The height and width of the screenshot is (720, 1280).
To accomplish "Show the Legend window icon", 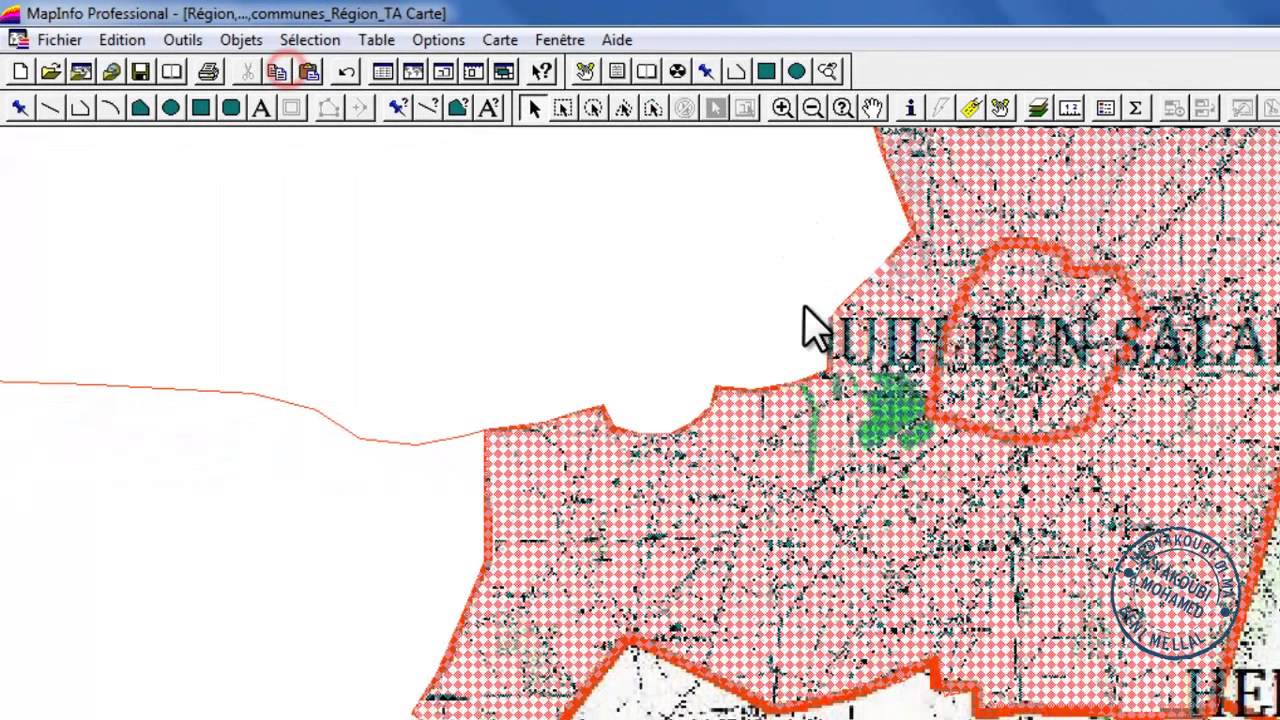I will pos(1106,108).
